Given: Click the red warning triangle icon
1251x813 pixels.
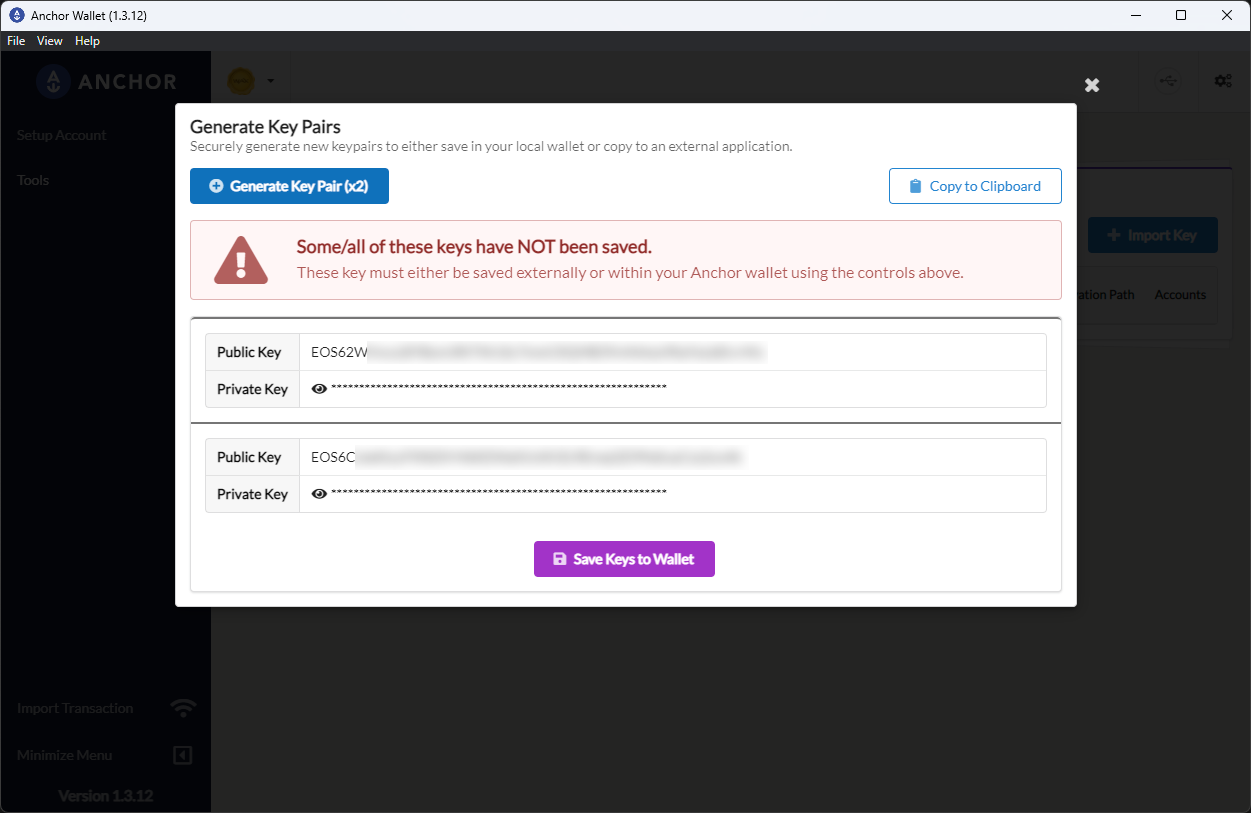Looking at the screenshot, I should pyautogui.click(x=241, y=260).
